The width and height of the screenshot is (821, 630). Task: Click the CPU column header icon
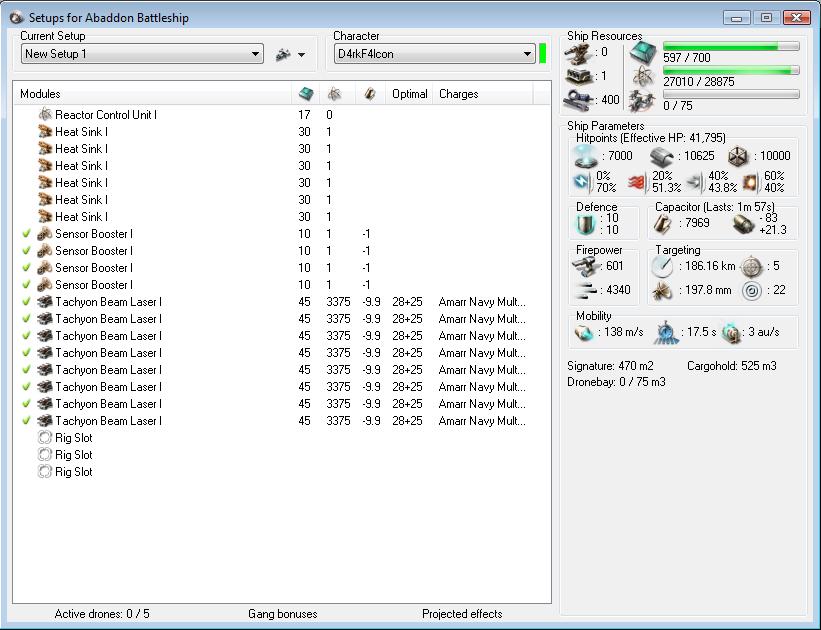306,94
